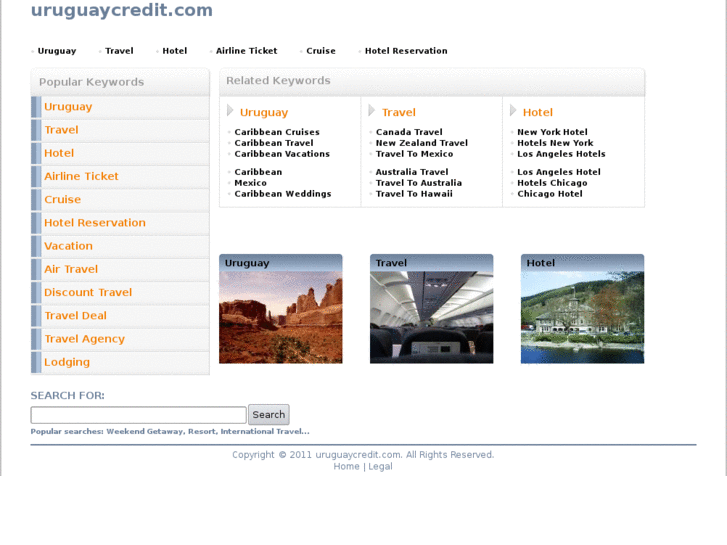Viewport: 727px width, 545px height.
Task: Open the Air Travel popular keyword
Action: click(x=71, y=269)
